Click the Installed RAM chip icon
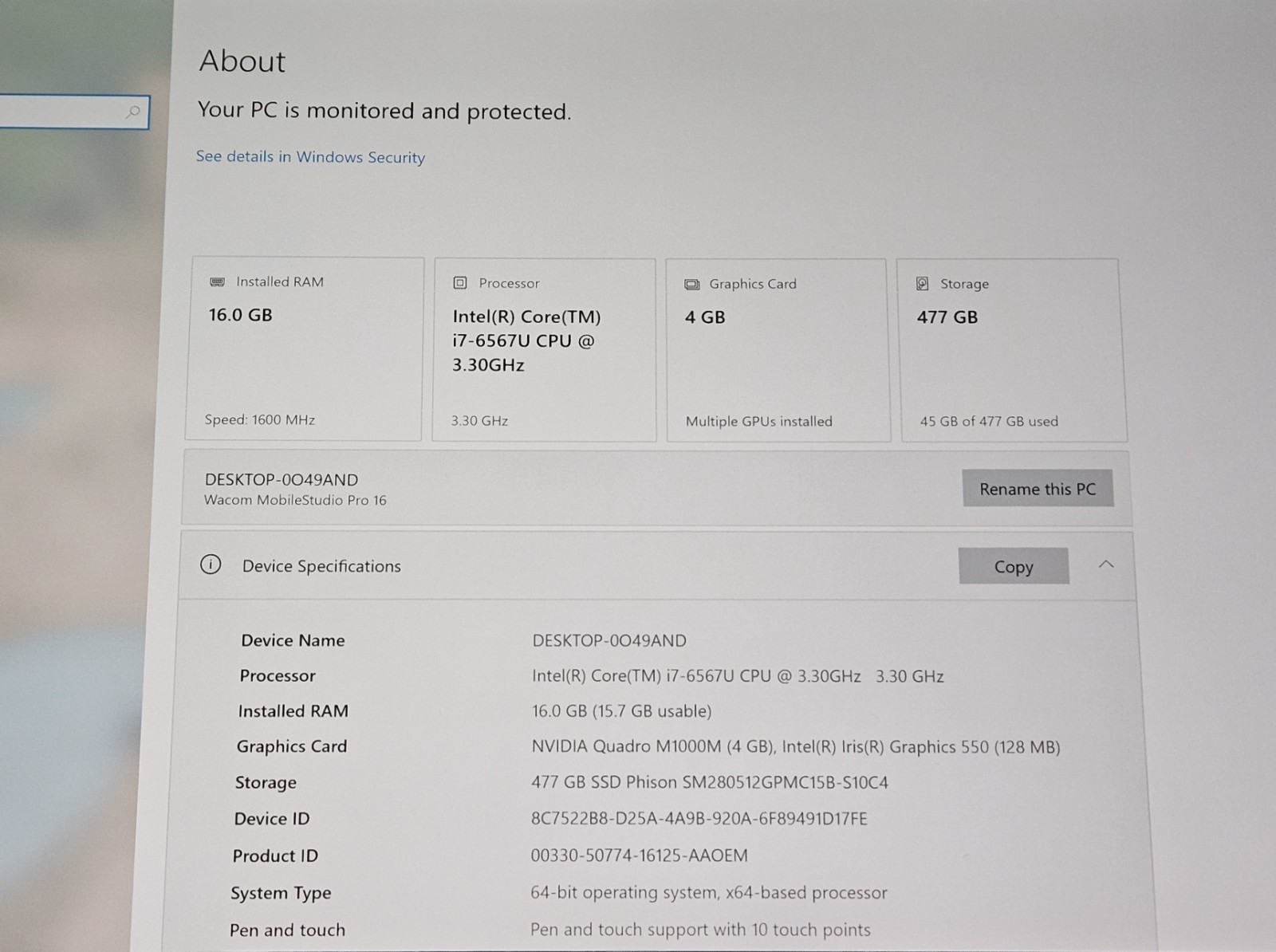Screen dimensions: 1276x952 pos(217,281)
